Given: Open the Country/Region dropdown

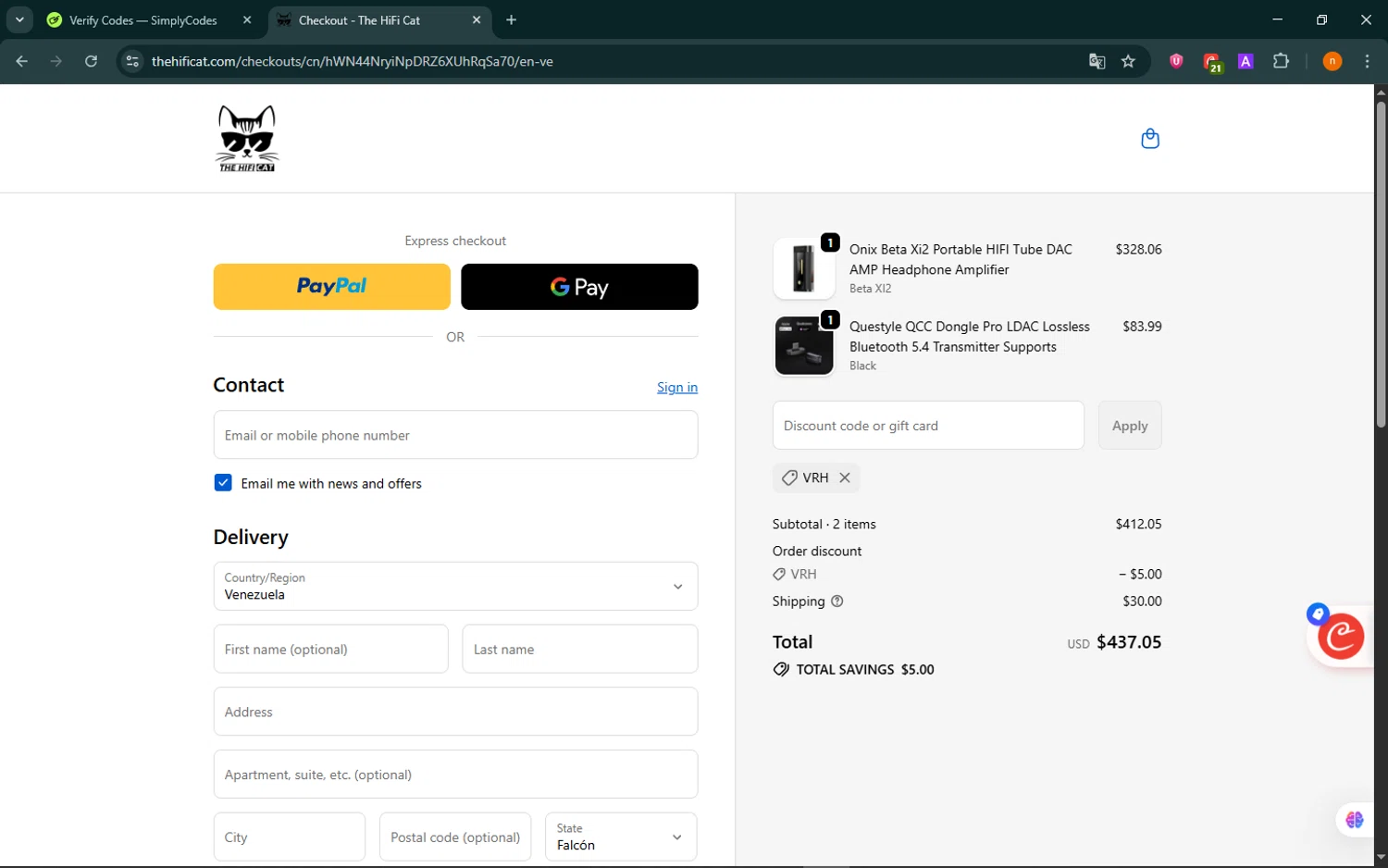Looking at the screenshot, I should pos(455,586).
